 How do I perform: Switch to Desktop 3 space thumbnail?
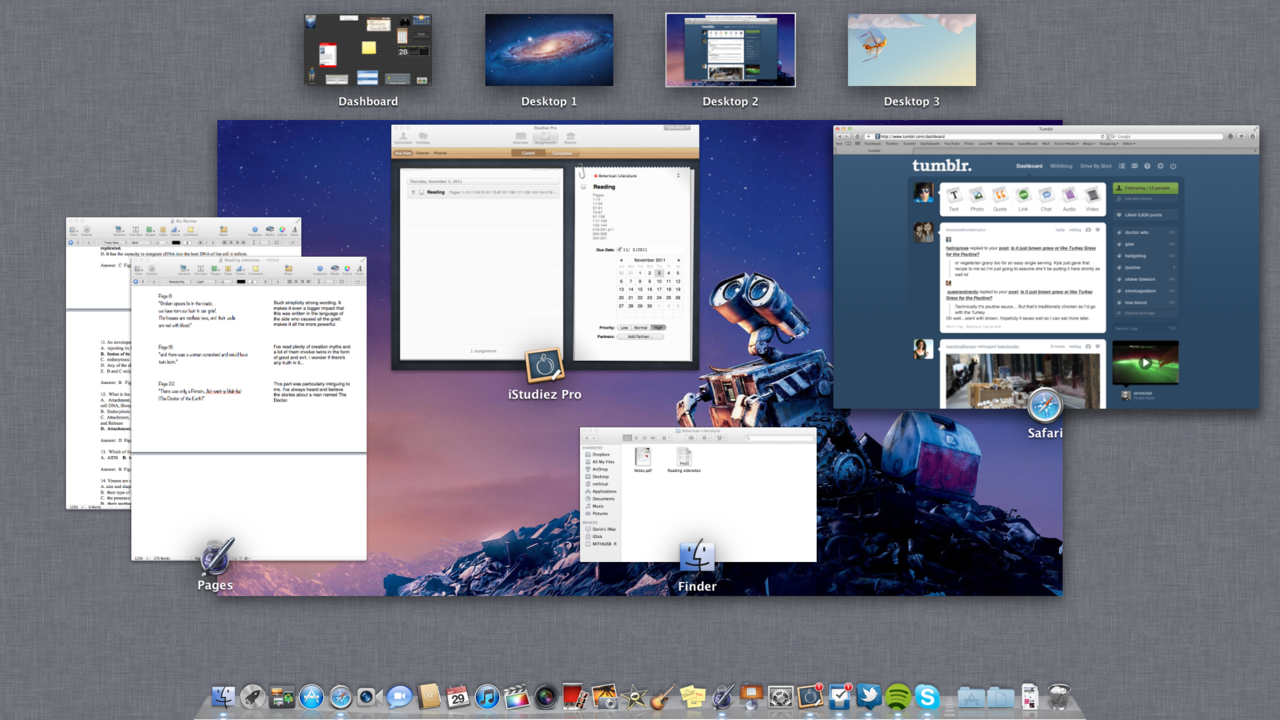click(x=912, y=50)
